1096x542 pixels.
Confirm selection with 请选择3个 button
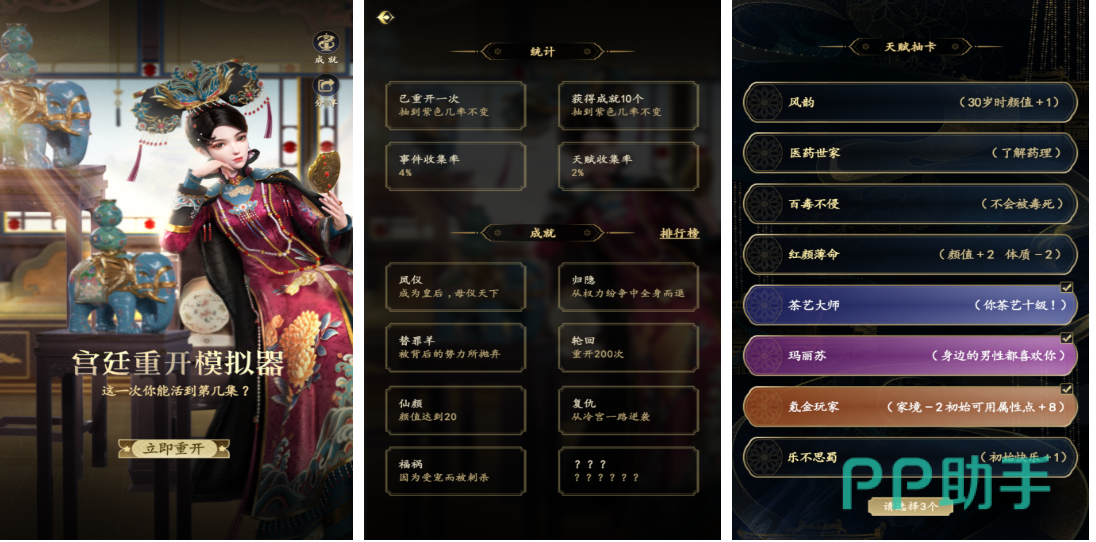[910, 506]
